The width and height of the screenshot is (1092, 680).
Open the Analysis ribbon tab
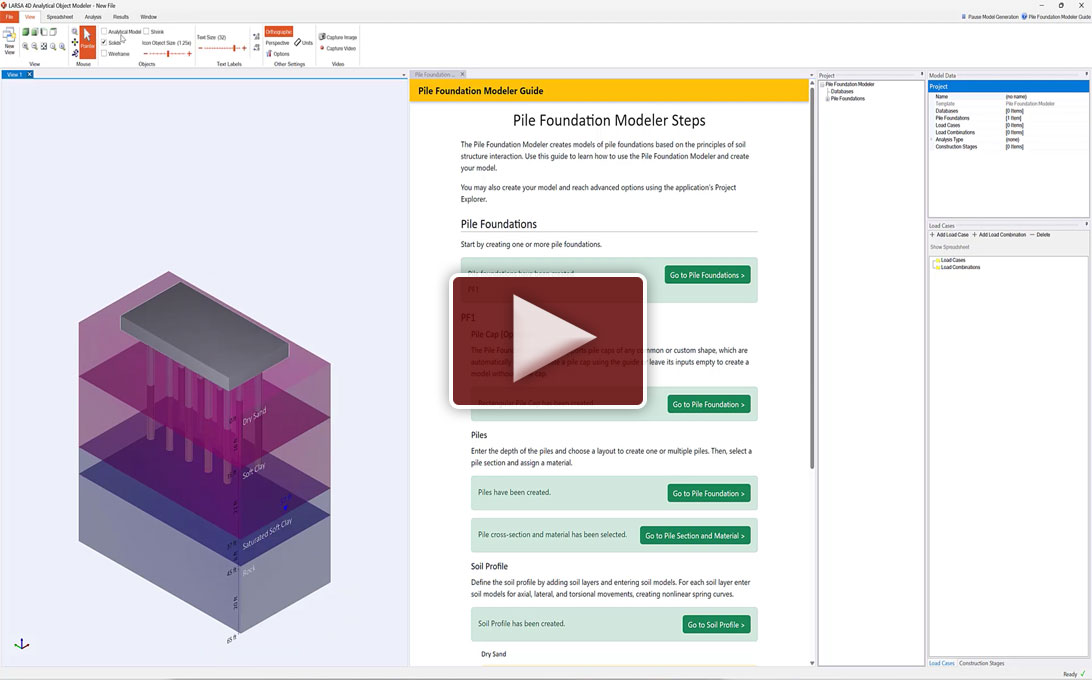[93, 17]
